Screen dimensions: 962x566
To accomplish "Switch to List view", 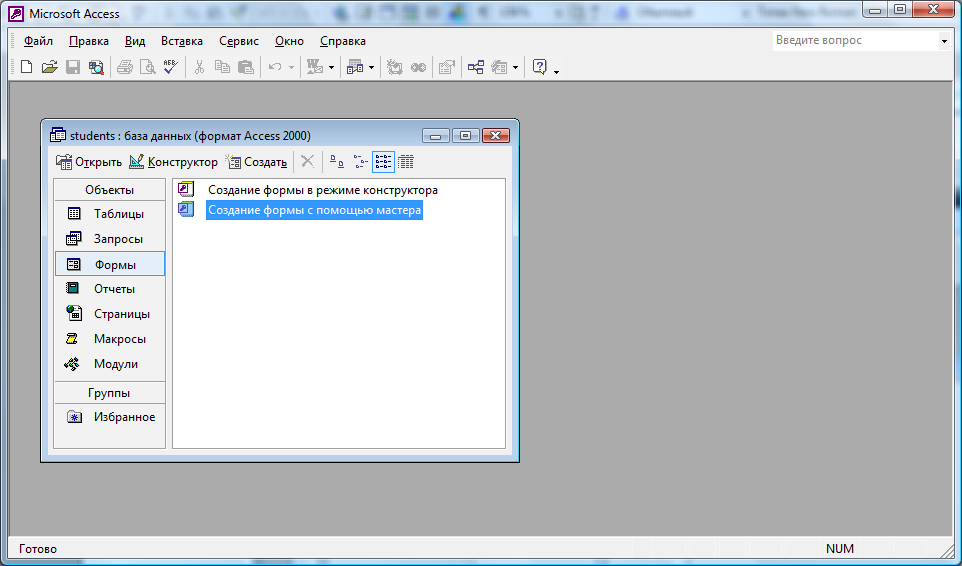I will point(383,162).
